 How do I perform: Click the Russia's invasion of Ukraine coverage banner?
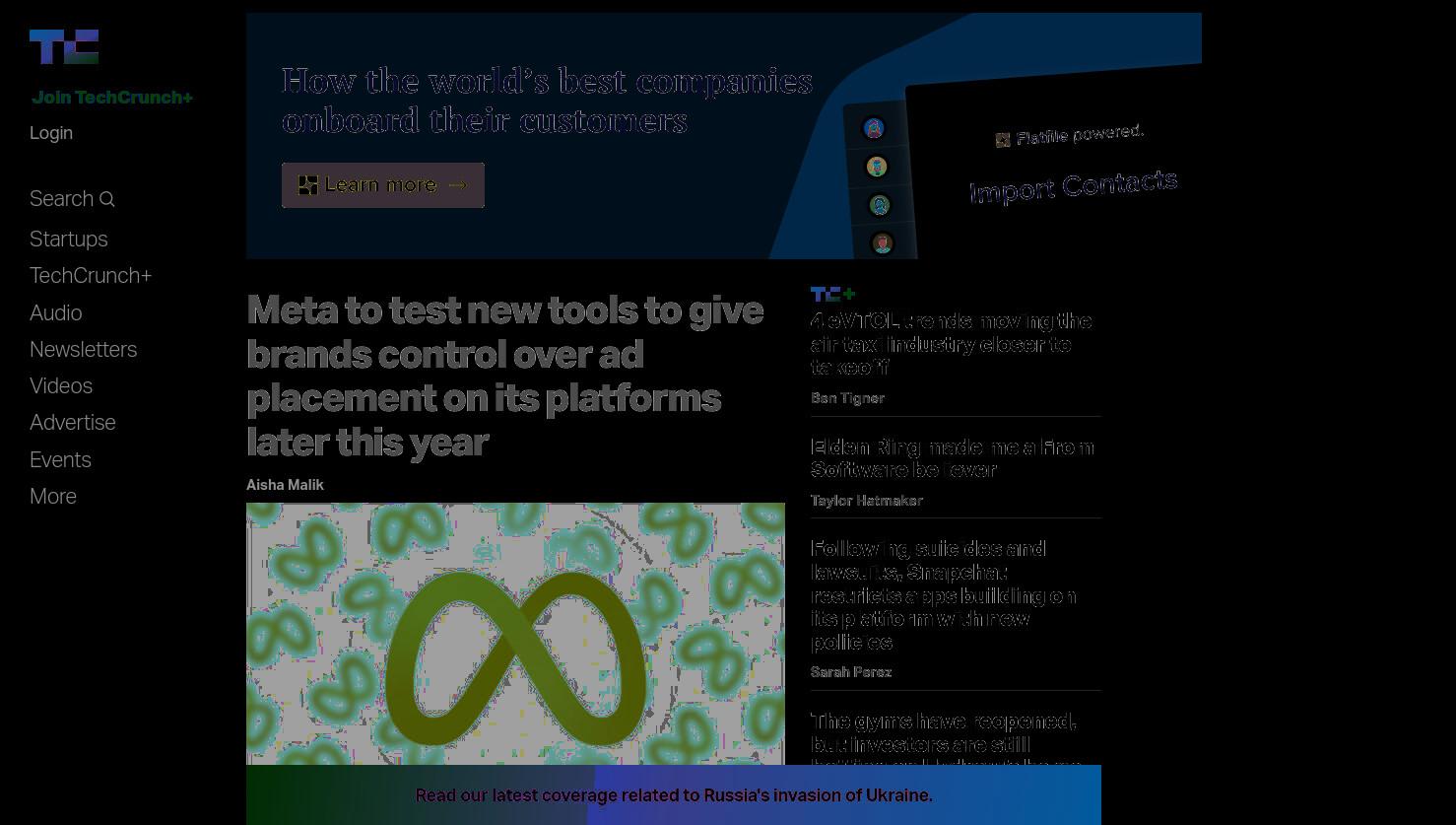674,795
